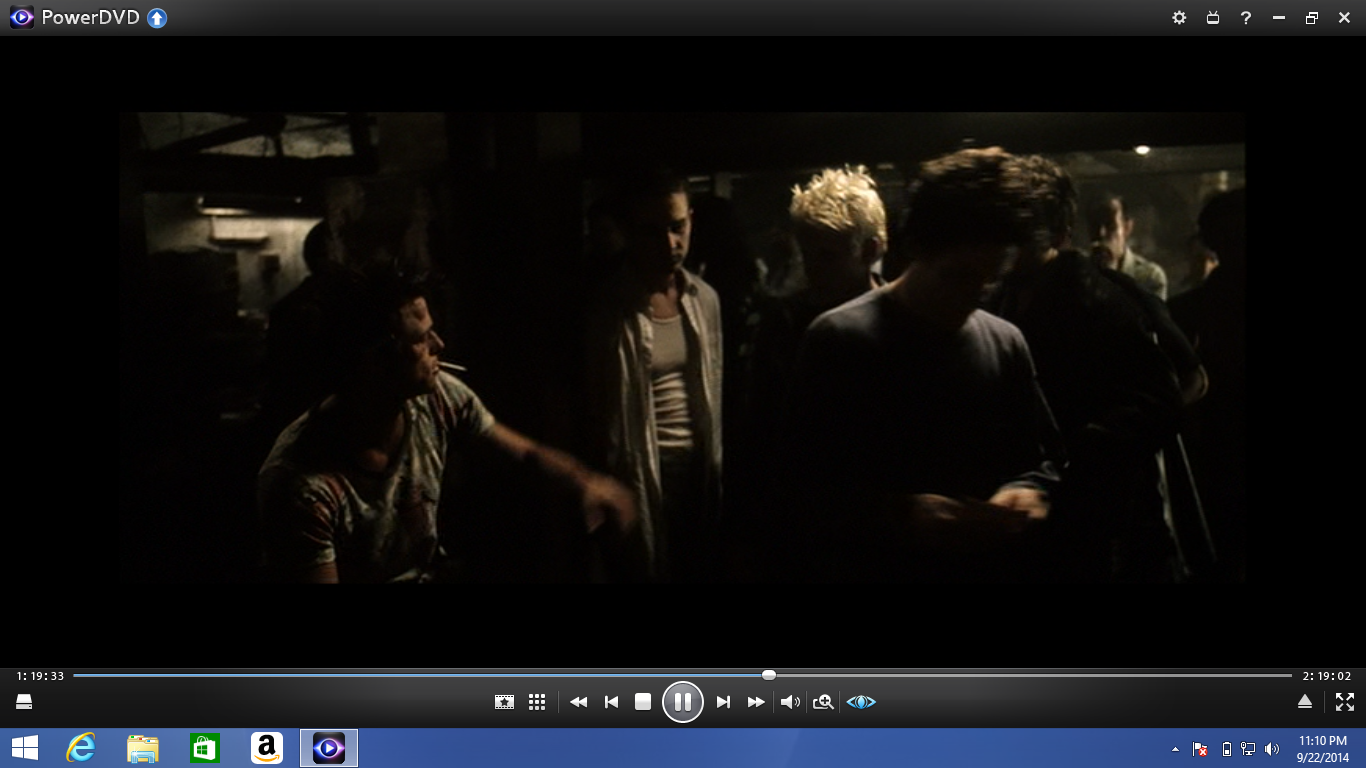The height and width of the screenshot is (768, 1366).
Task: Open system volume tray icon
Action: click(1272, 749)
